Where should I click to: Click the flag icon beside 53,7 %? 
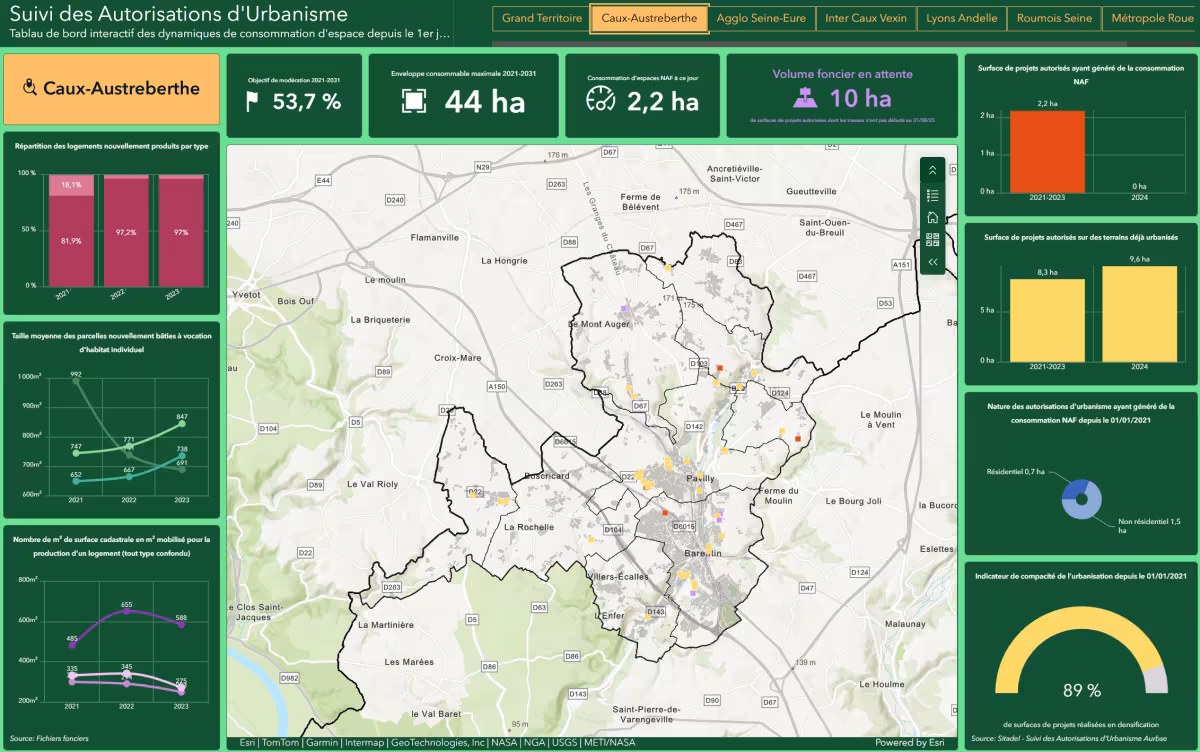point(253,101)
